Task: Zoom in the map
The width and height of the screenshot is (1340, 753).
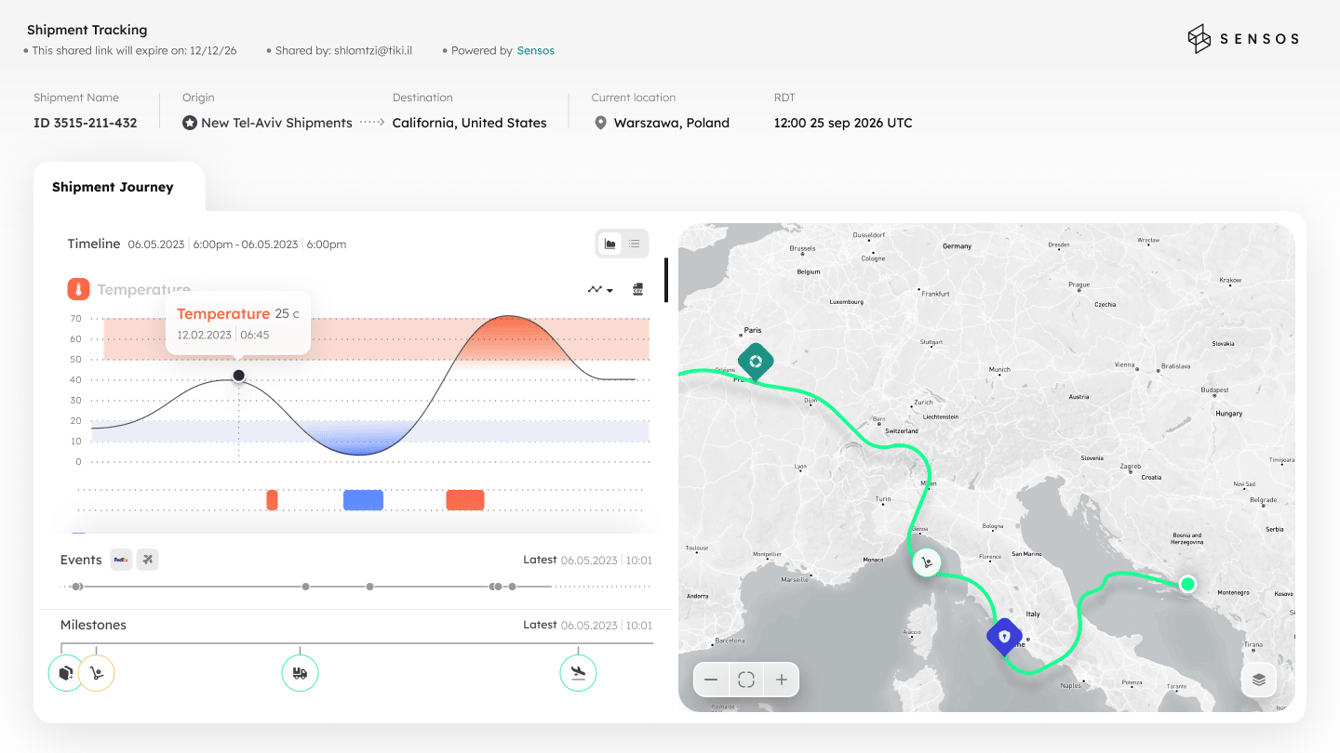Action: [781, 680]
